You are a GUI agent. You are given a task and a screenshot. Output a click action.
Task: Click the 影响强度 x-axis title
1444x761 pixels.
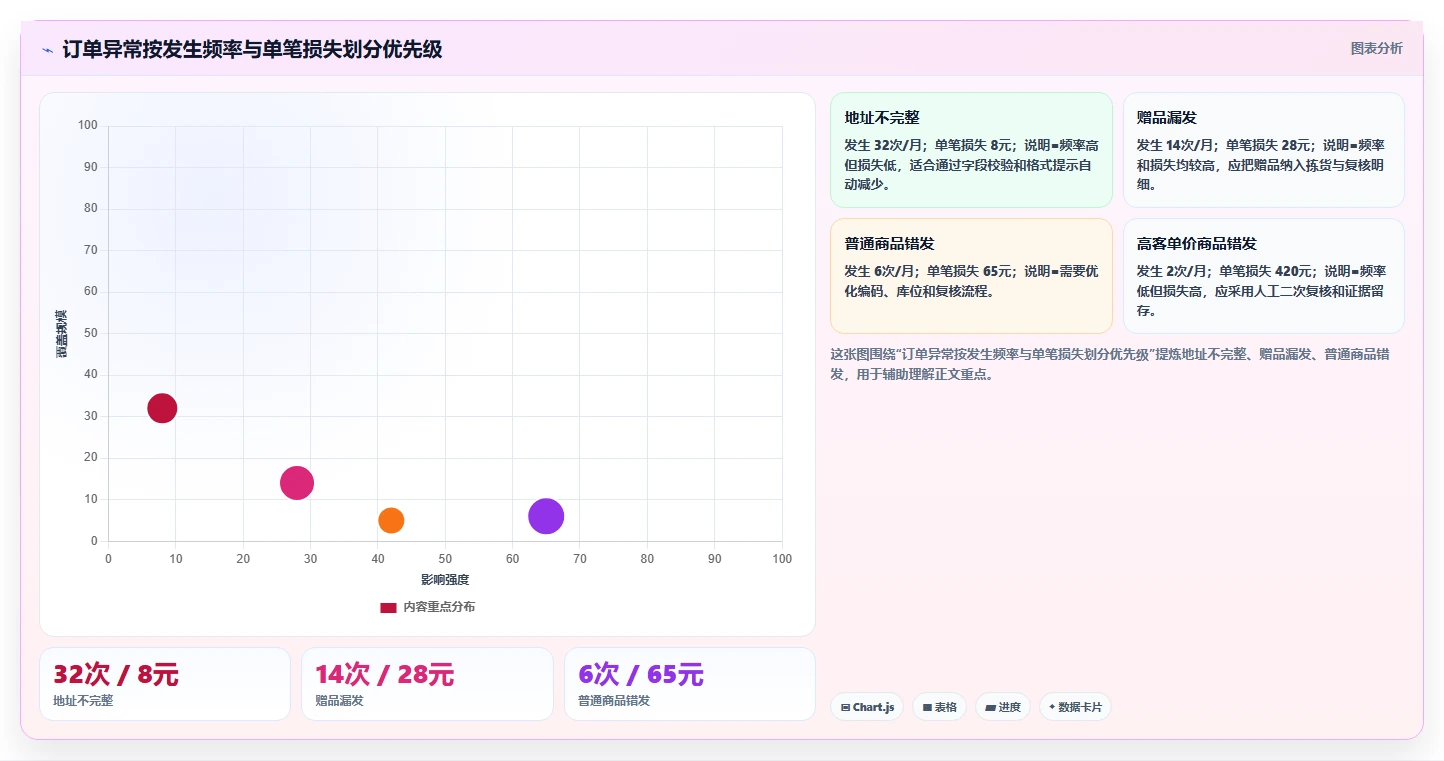[x=445, y=580]
